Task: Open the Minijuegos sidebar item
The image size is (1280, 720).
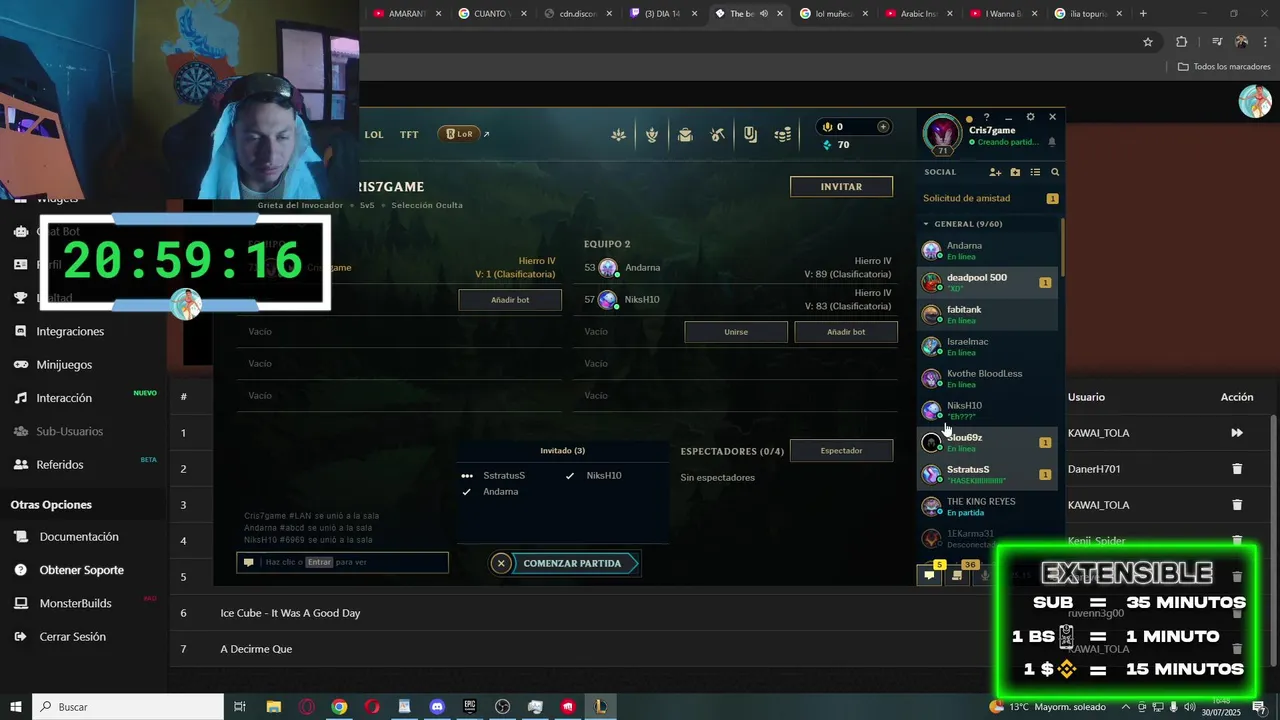Action: [64, 365]
